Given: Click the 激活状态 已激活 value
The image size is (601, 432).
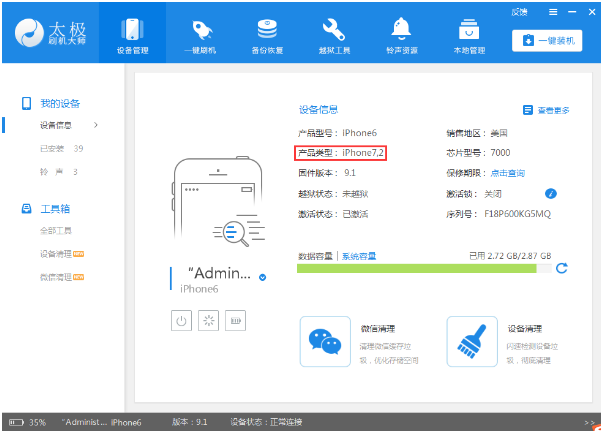Looking at the screenshot, I should 355,214.
